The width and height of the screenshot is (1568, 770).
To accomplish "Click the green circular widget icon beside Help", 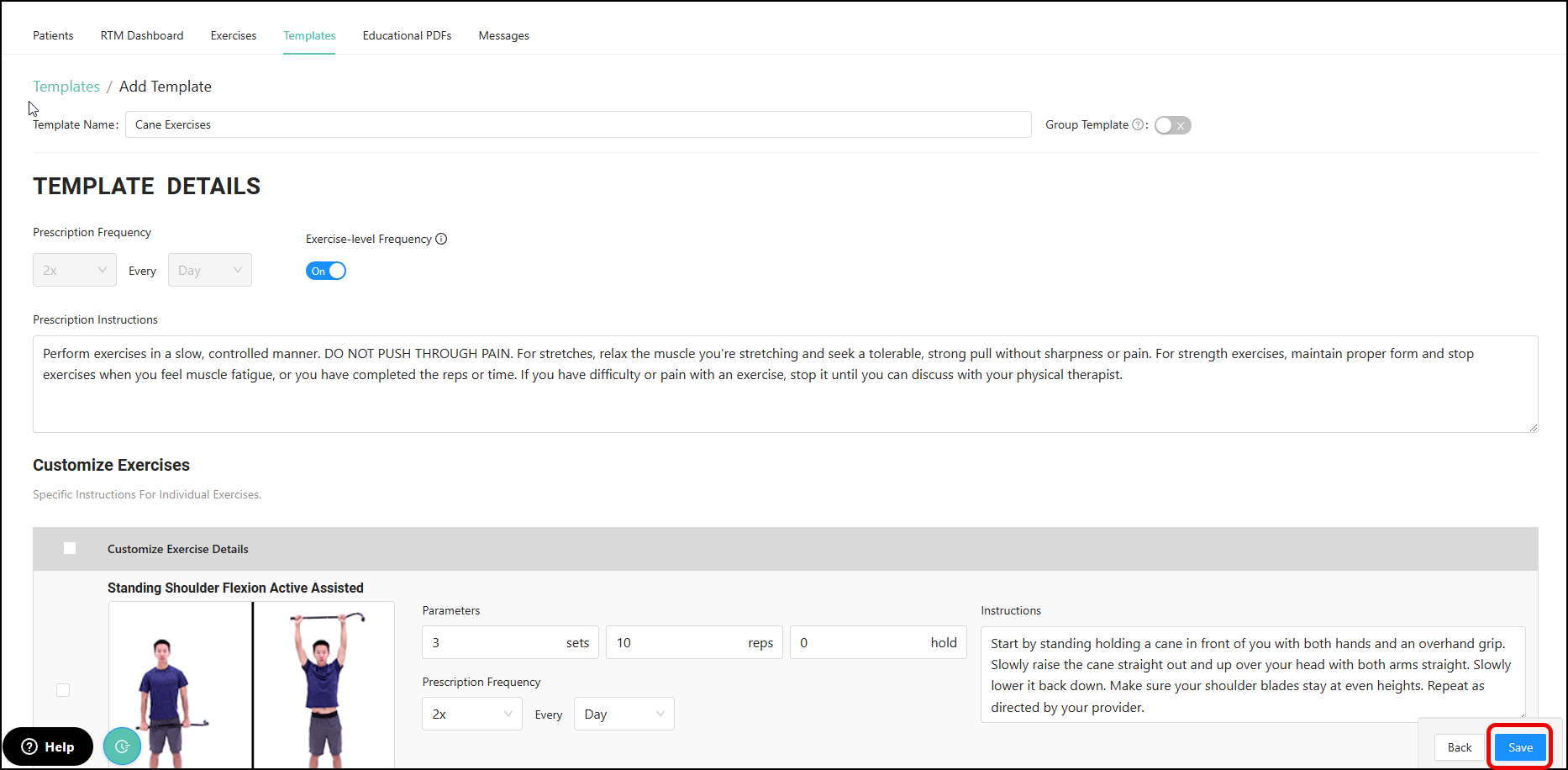I will 123,746.
